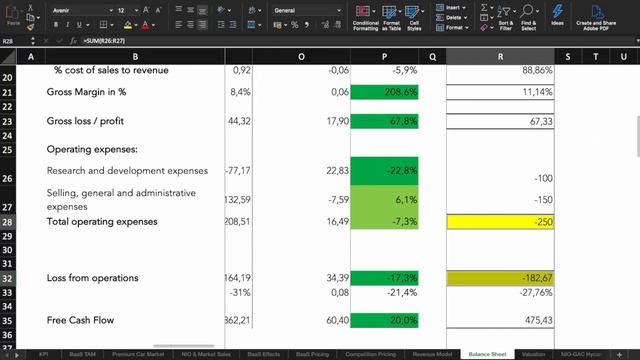The height and width of the screenshot is (360, 640).
Task: Decrease decimal places icon
Action: pos(338,25)
